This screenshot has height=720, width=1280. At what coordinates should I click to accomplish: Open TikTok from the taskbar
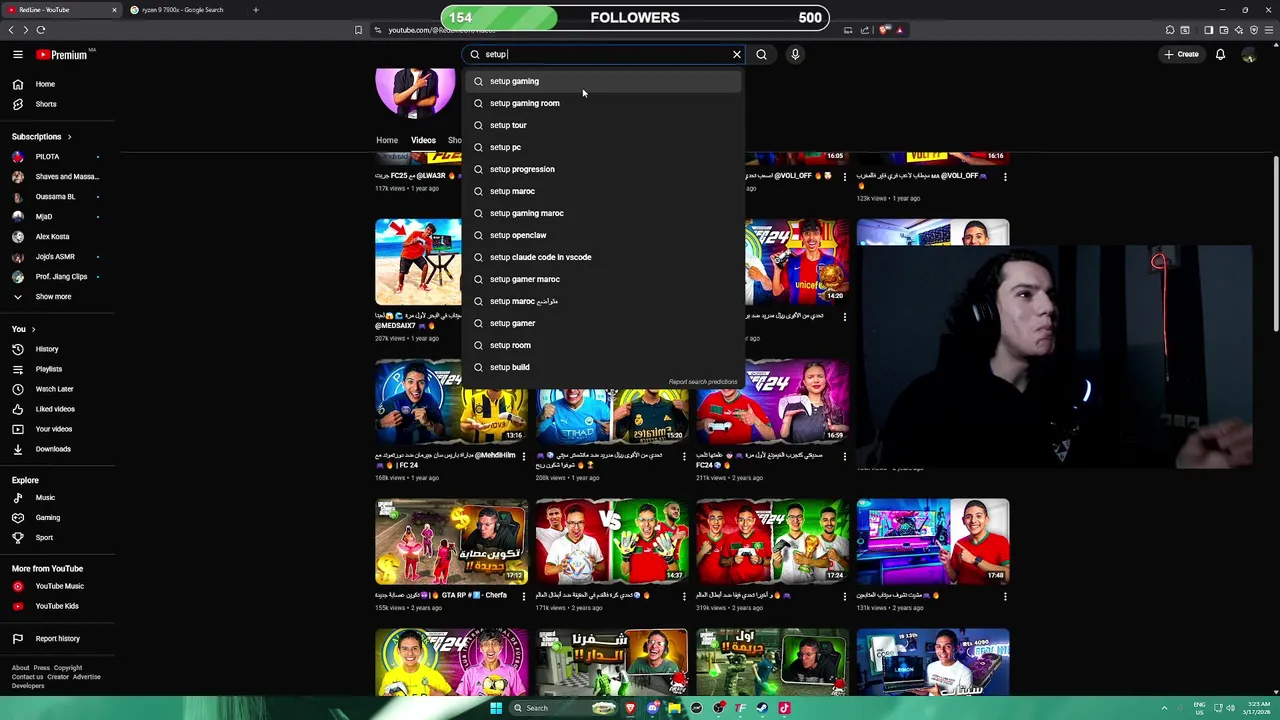[784, 708]
